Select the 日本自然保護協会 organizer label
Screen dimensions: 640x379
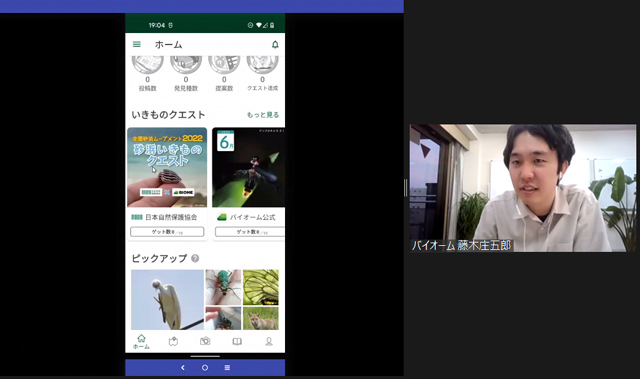[x=164, y=217]
